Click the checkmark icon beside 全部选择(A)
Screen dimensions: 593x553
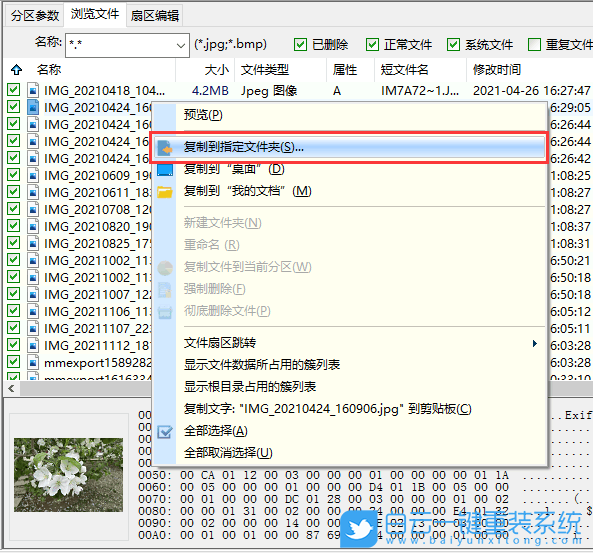click(x=165, y=432)
